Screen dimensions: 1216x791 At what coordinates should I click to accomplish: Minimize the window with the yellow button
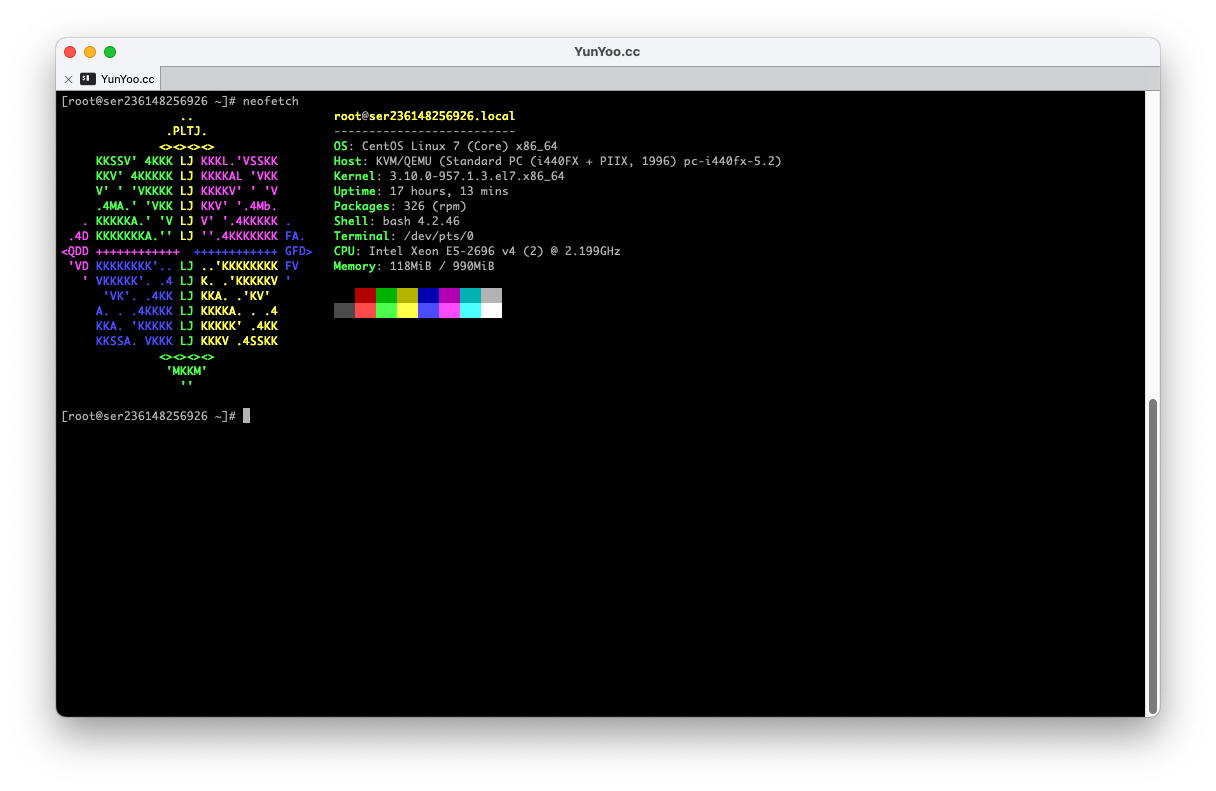90,52
